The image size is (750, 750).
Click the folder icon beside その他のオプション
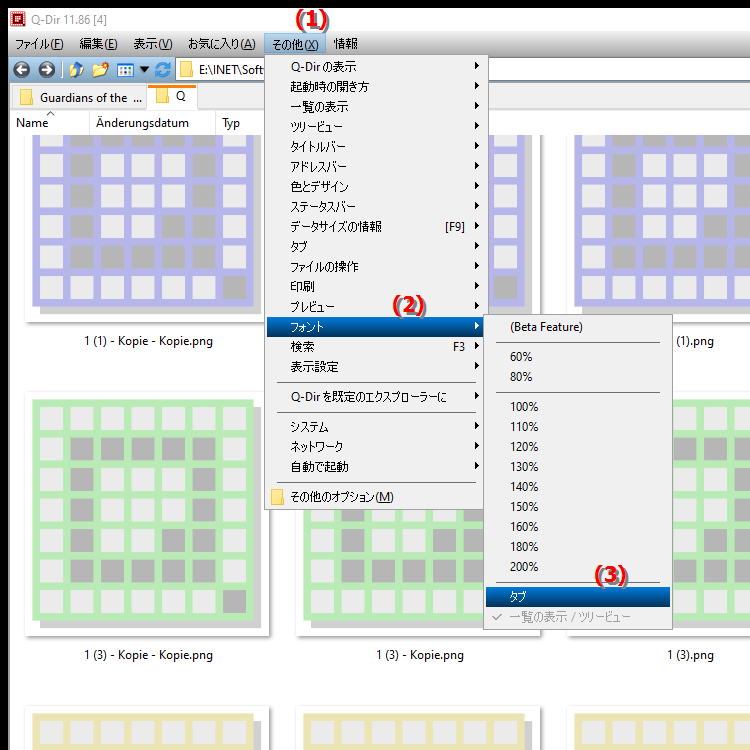click(x=277, y=496)
